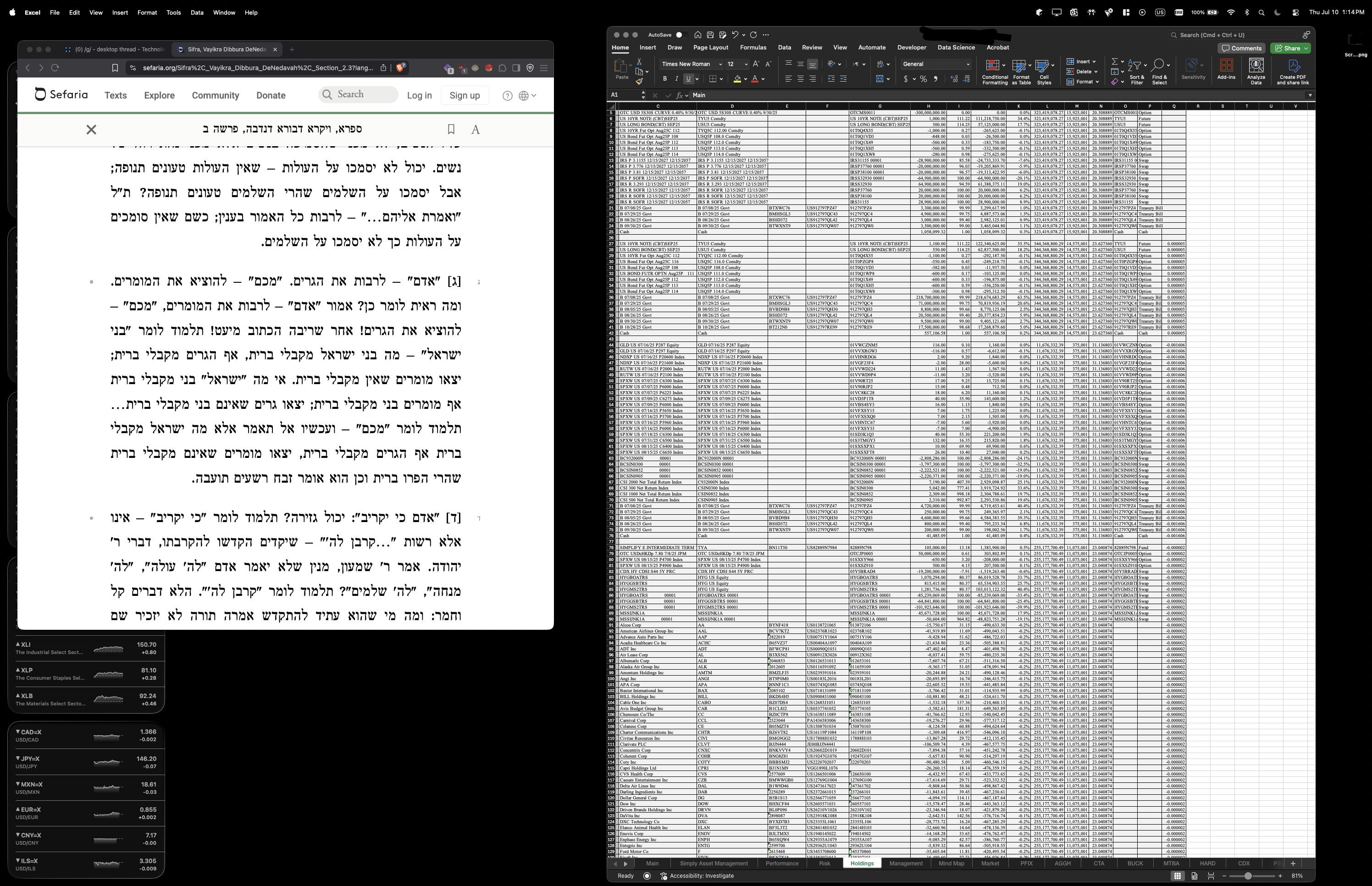Click the Redo icon in Excel's title bar
Image resolution: width=1372 pixels, height=886 pixels.
(x=753, y=34)
